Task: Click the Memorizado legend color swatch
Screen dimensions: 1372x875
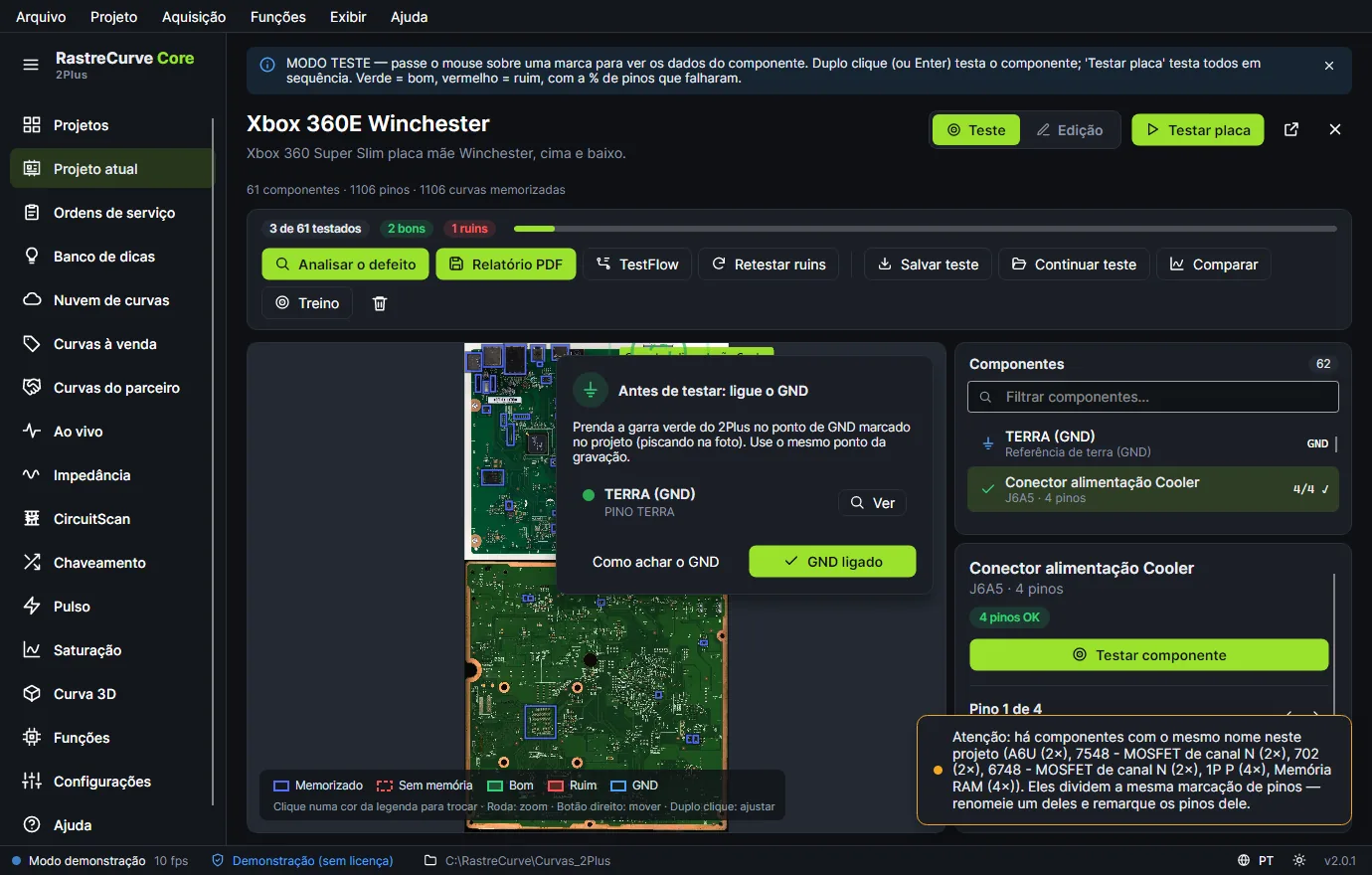Action: coord(280,786)
